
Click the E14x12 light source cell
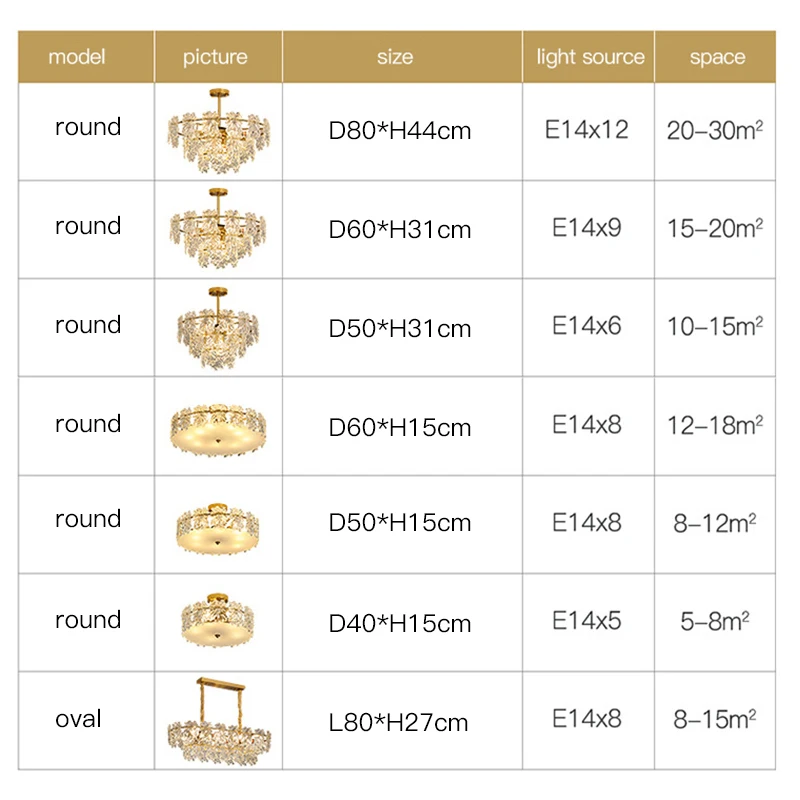(587, 130)
